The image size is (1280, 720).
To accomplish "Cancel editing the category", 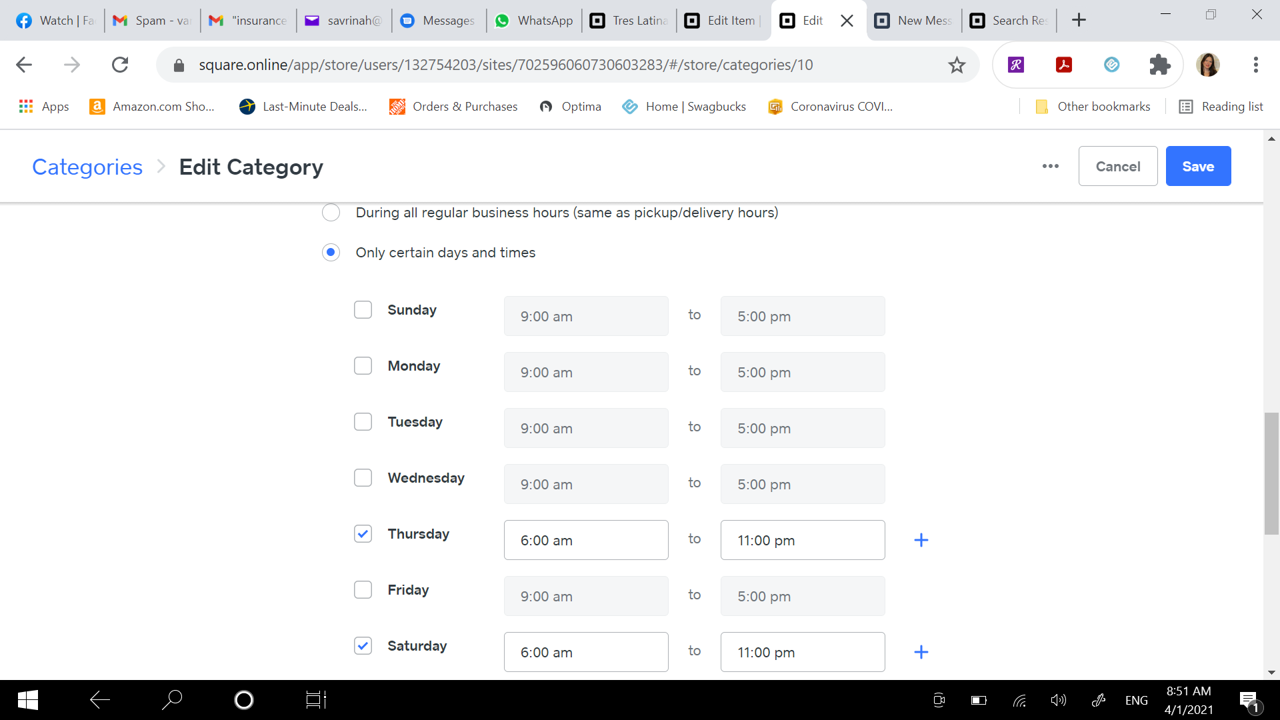I will (x=1117, y=166).
